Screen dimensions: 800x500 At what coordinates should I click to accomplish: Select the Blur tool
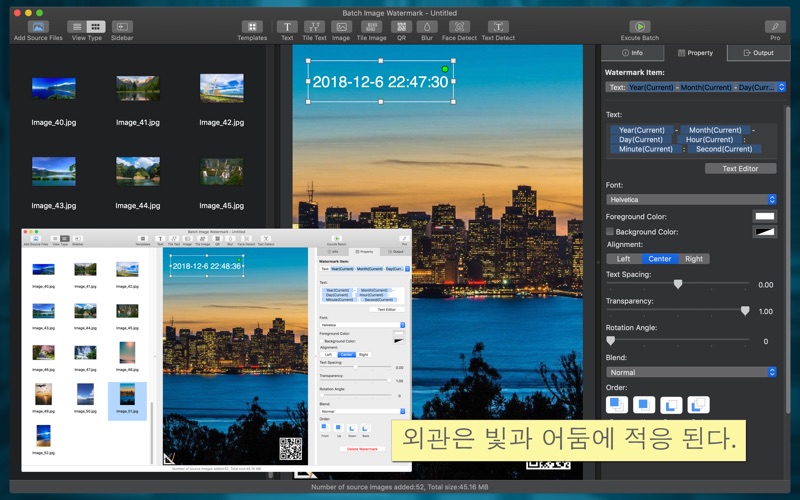click(427, 27)
